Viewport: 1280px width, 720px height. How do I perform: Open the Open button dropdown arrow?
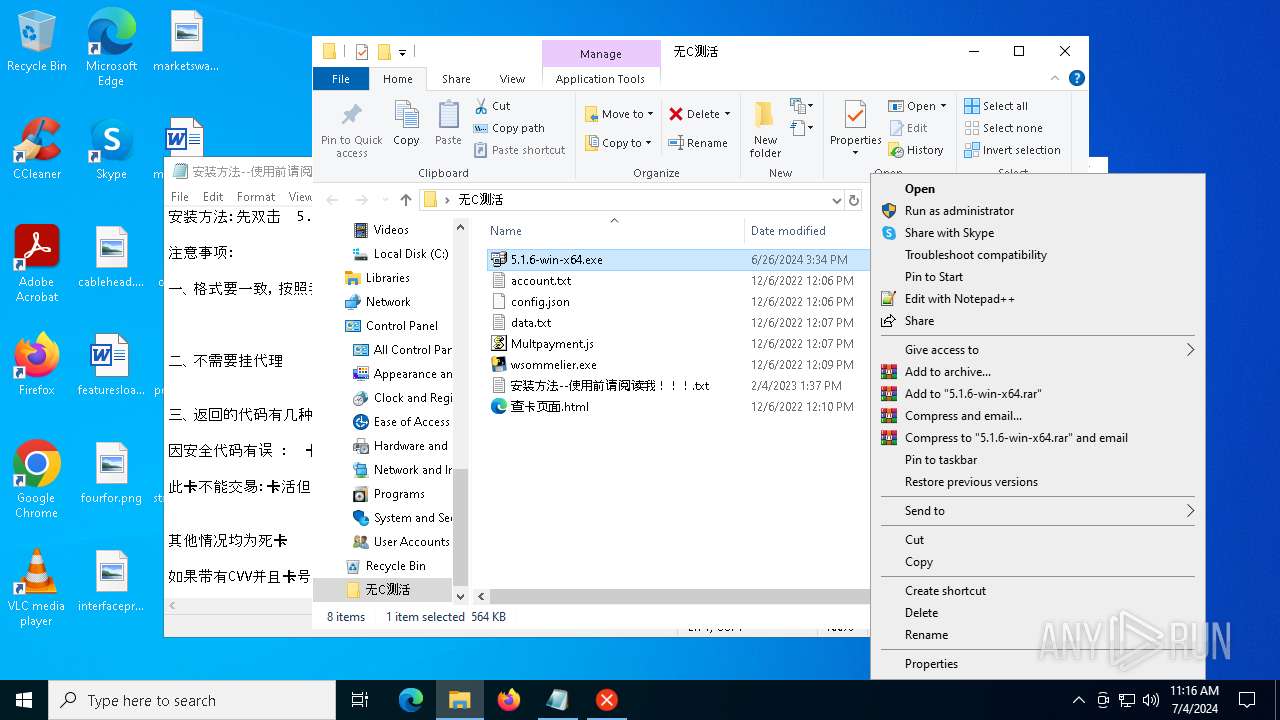point(944,106)
